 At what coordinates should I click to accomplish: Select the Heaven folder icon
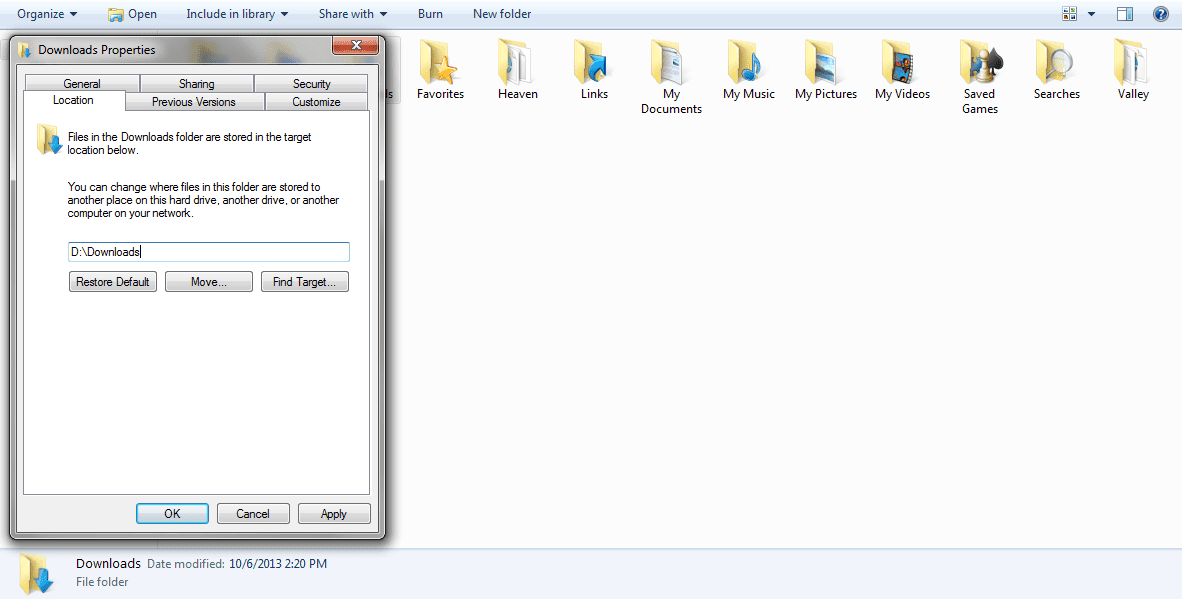(517, 63)
